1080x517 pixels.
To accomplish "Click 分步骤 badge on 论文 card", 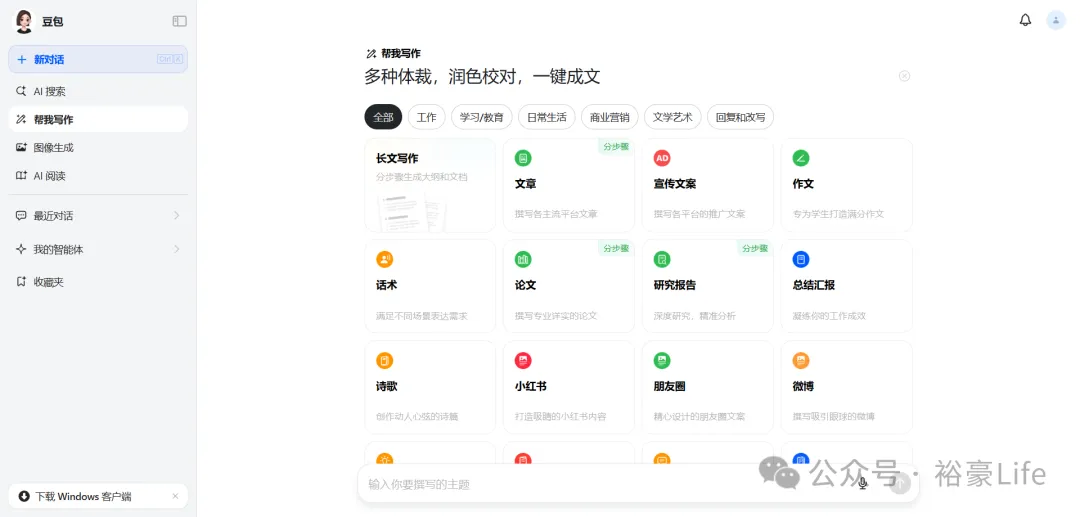I will pyautogui.click(x=616, y=248).
